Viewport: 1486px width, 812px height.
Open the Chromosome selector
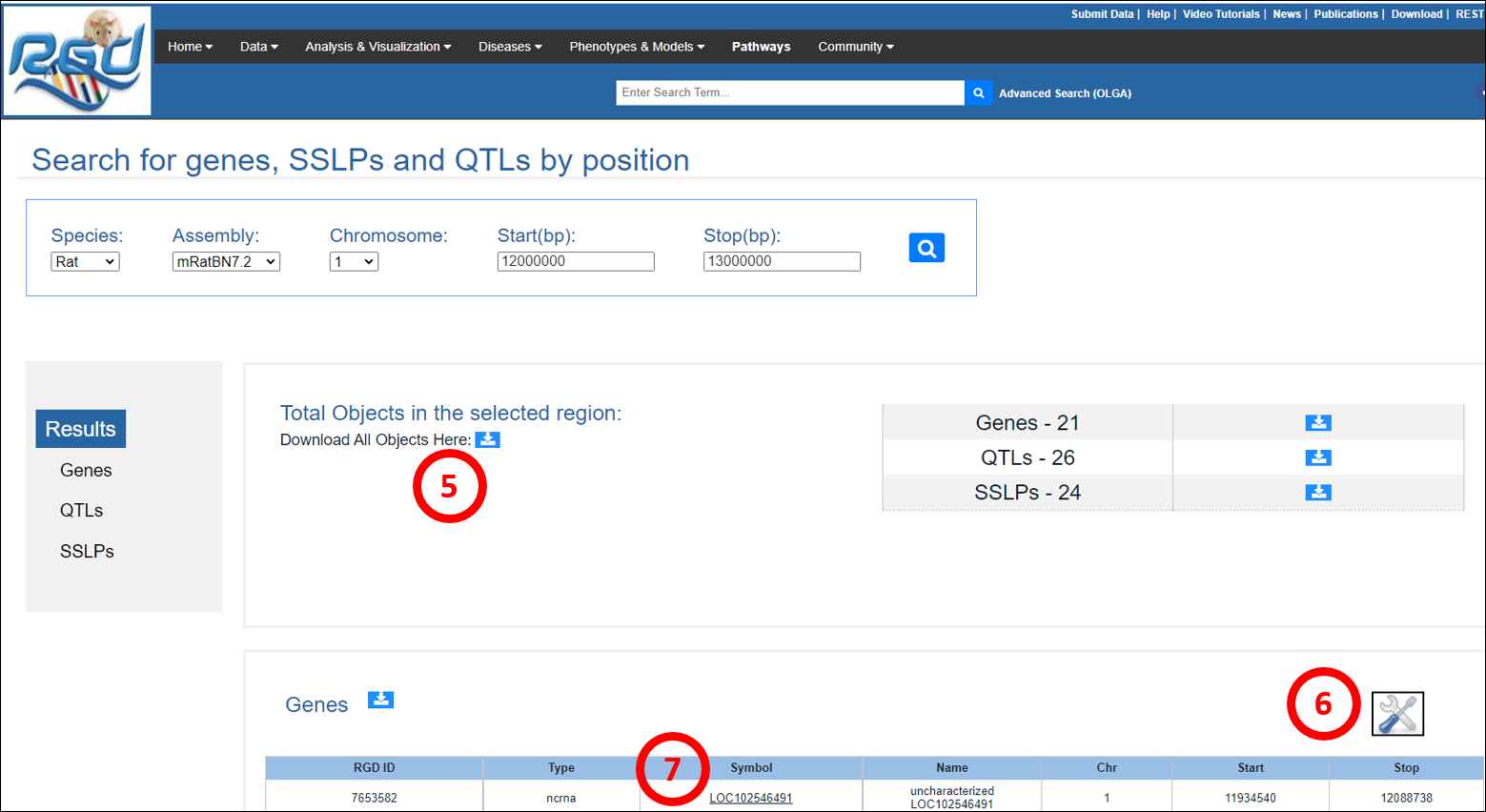354,261
